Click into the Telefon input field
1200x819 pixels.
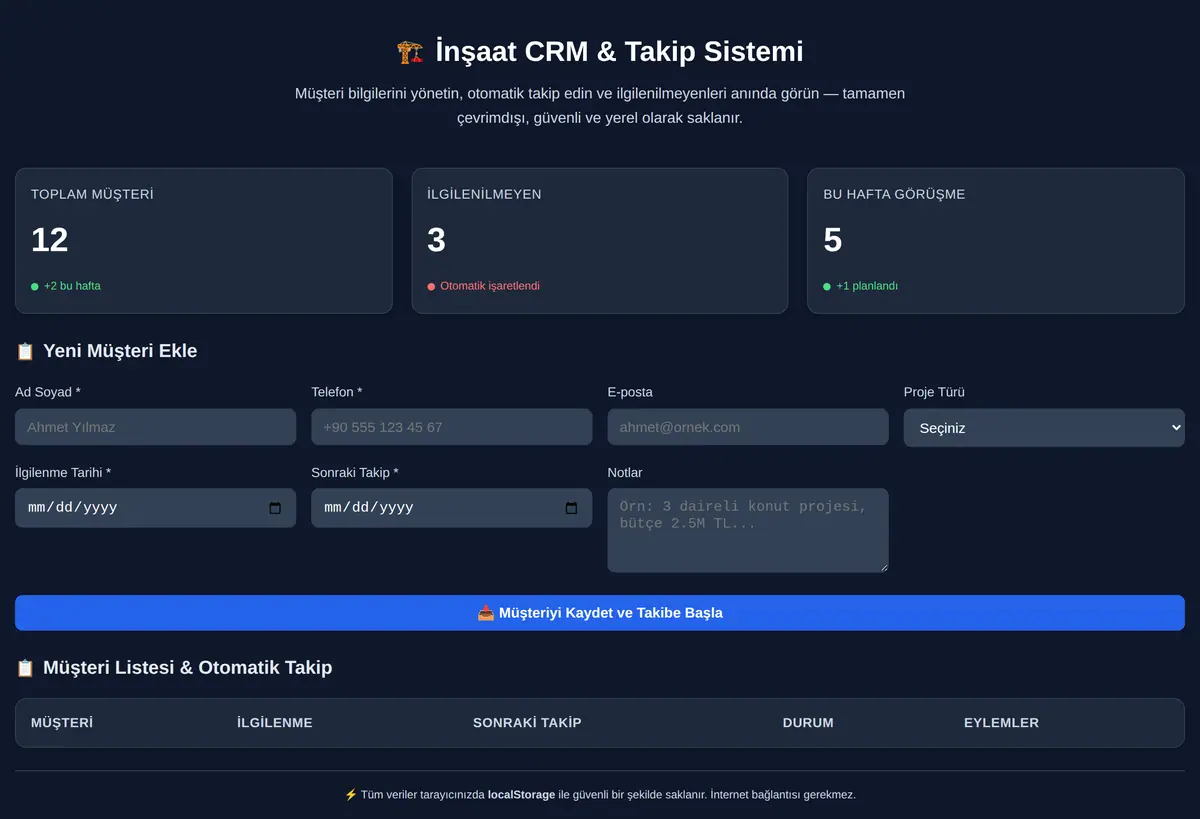click(452, 427)
